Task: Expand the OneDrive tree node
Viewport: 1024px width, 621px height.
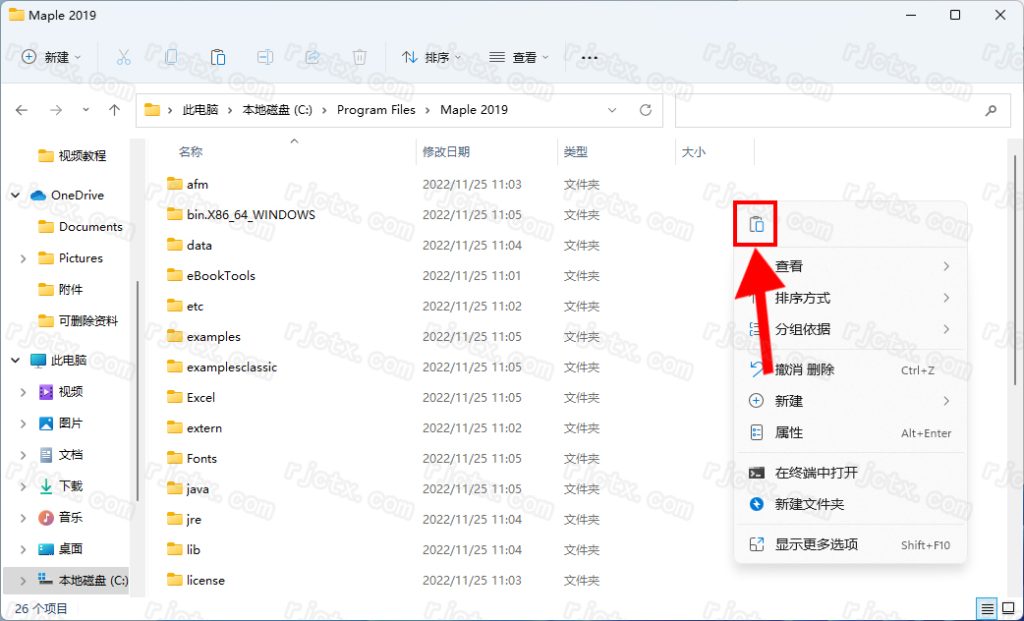Action: (16, 195)
